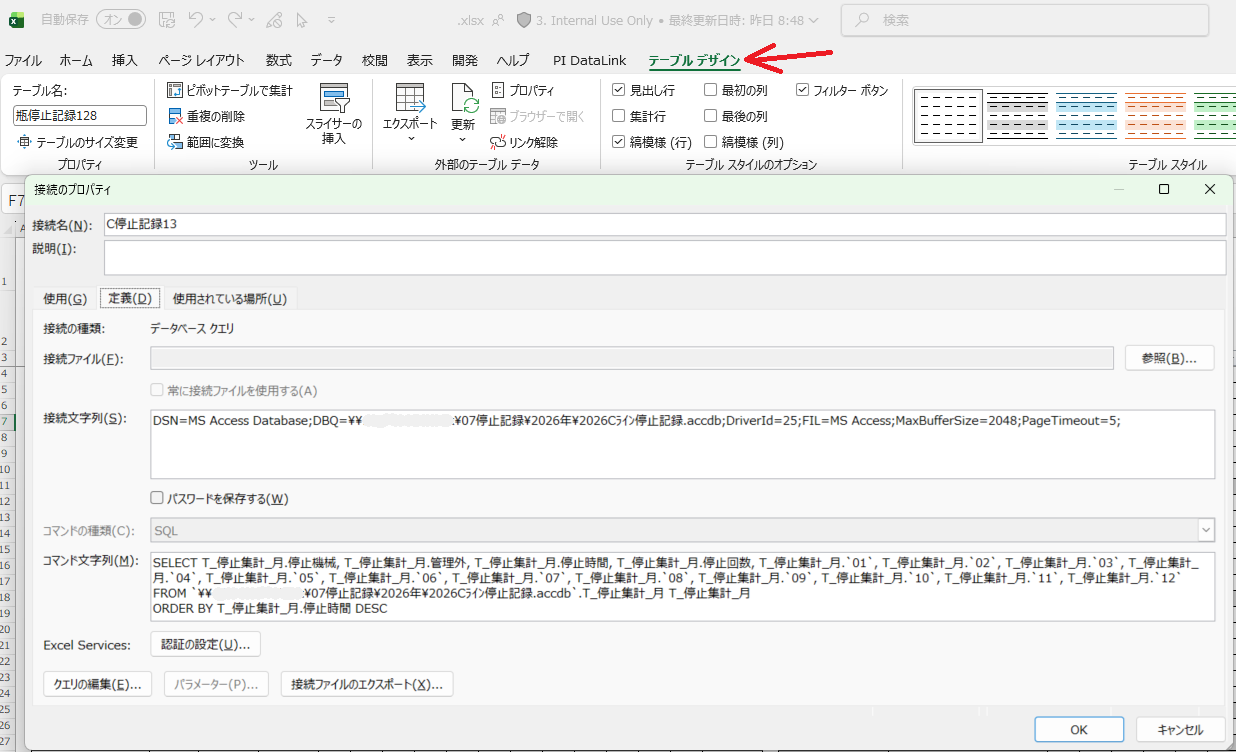Viewport: 1236px width, 752px height.
Task: Toggle the AutoSave switch (自動保存)
Action: coord(121,20)
